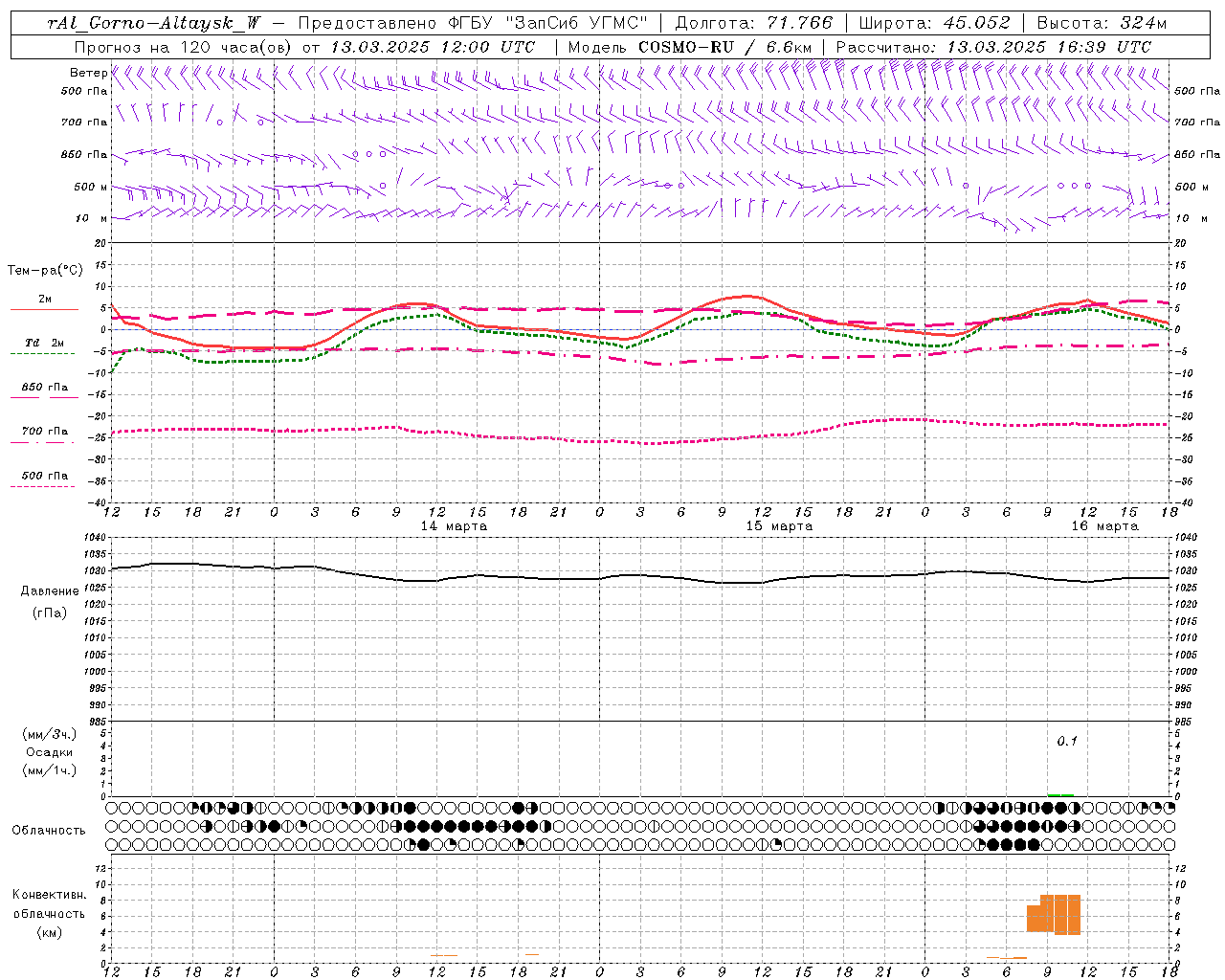Click the Осадки label

click(x=50, y=752)
